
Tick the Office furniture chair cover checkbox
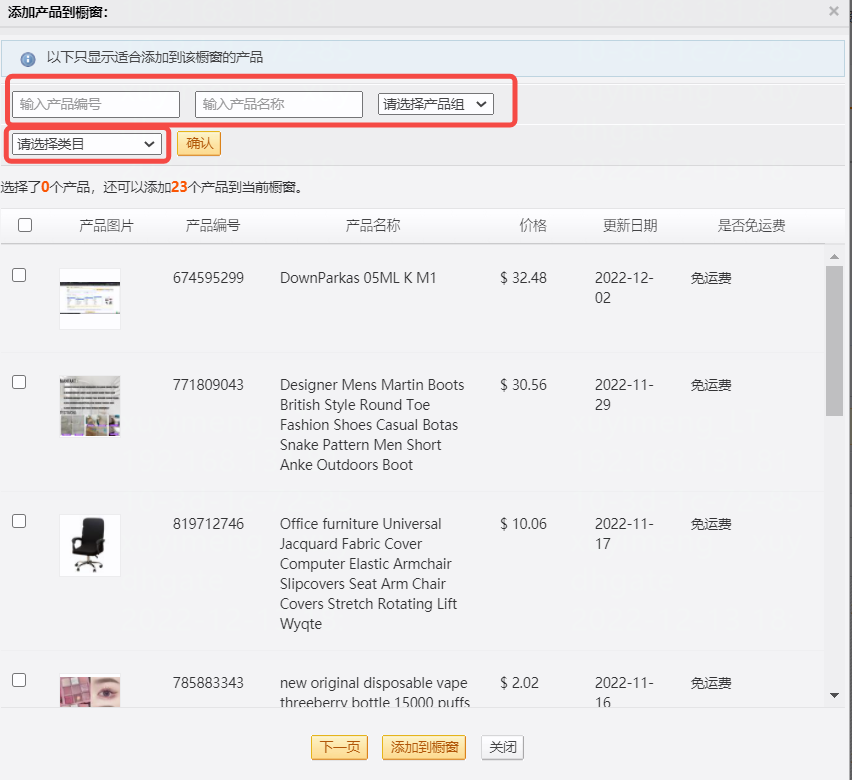click(x=19, y=521)
